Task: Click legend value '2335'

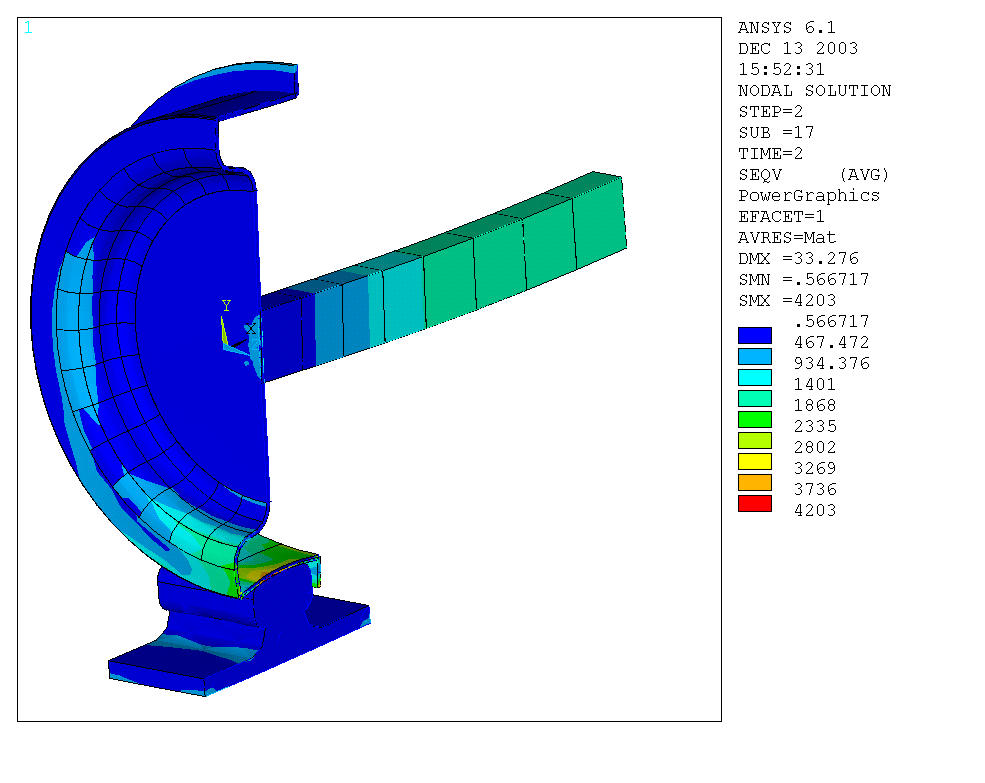Action: (x=814, y=427)
